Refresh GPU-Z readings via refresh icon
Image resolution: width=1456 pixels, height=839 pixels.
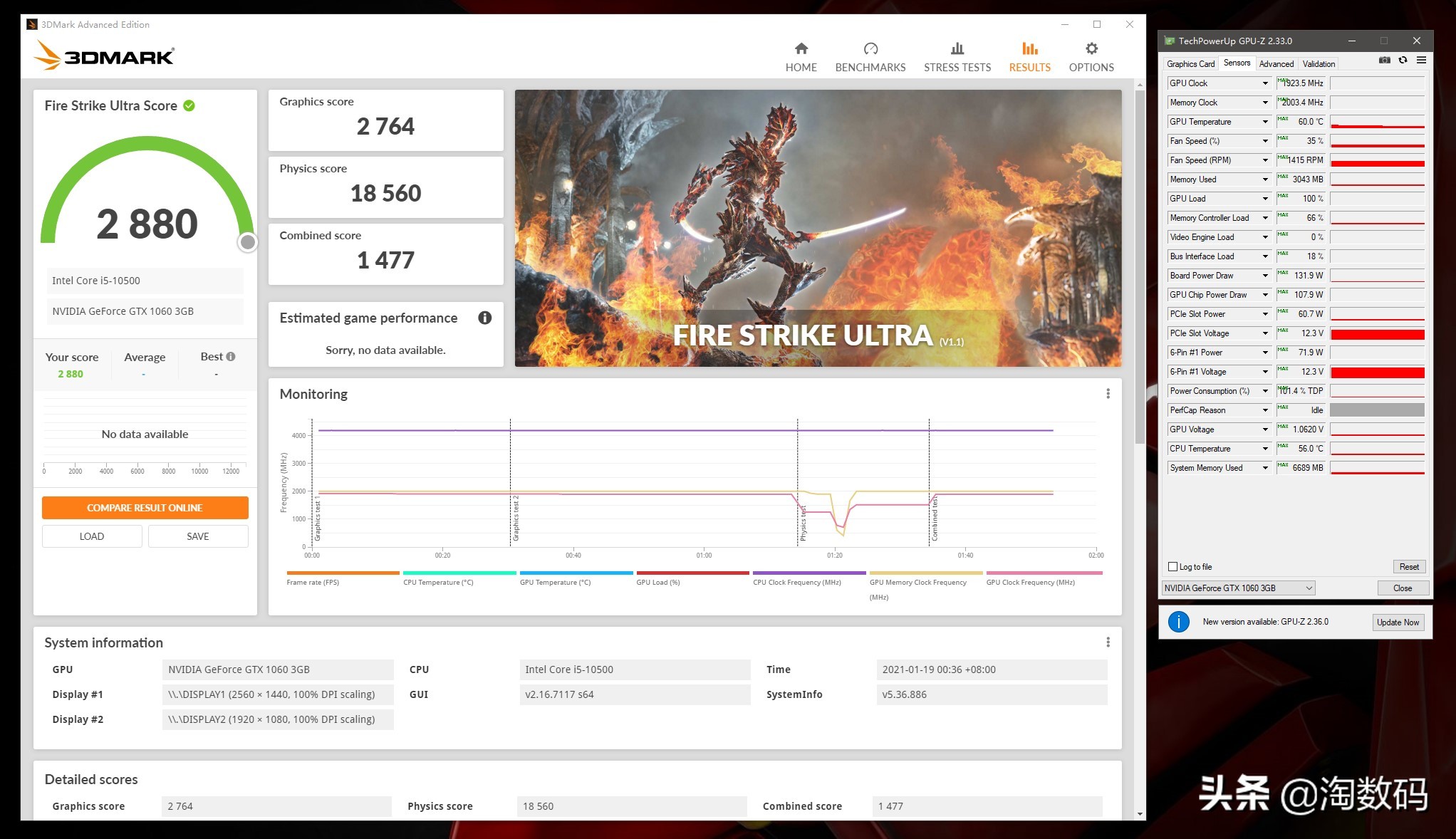click(1403, 61)
